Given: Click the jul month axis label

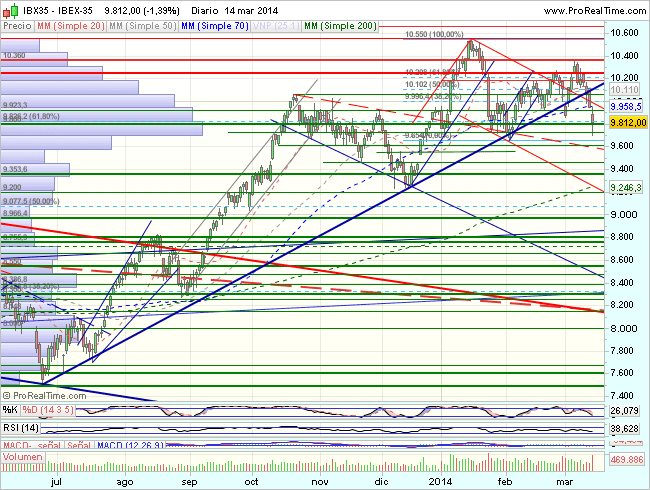Looking at the screenshot, I should (56, 481).
